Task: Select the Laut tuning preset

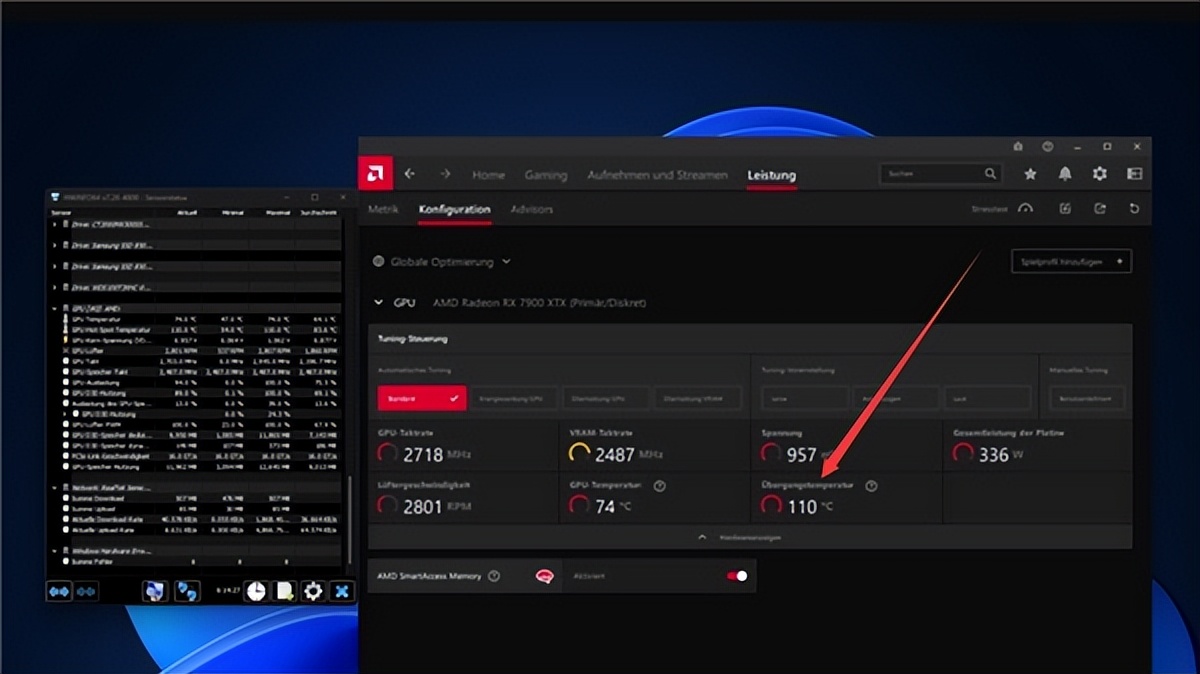Action: pyautogui.click(x=987, y=398)
